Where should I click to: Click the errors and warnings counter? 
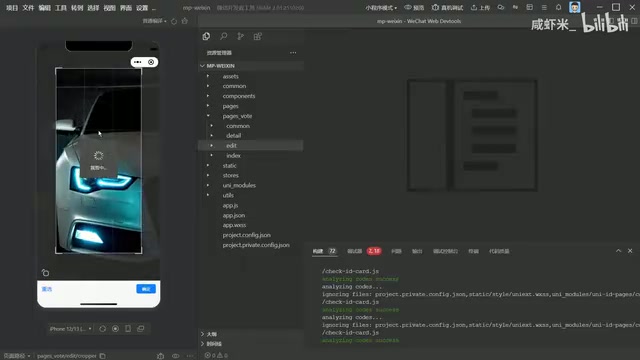point(216,355)
